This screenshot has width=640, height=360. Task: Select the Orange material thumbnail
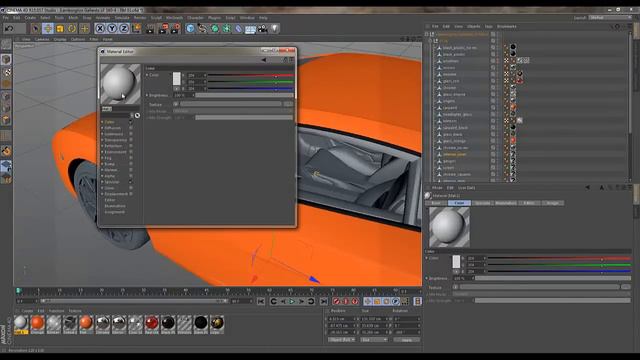pyautogui.click(x=37, y=324)
